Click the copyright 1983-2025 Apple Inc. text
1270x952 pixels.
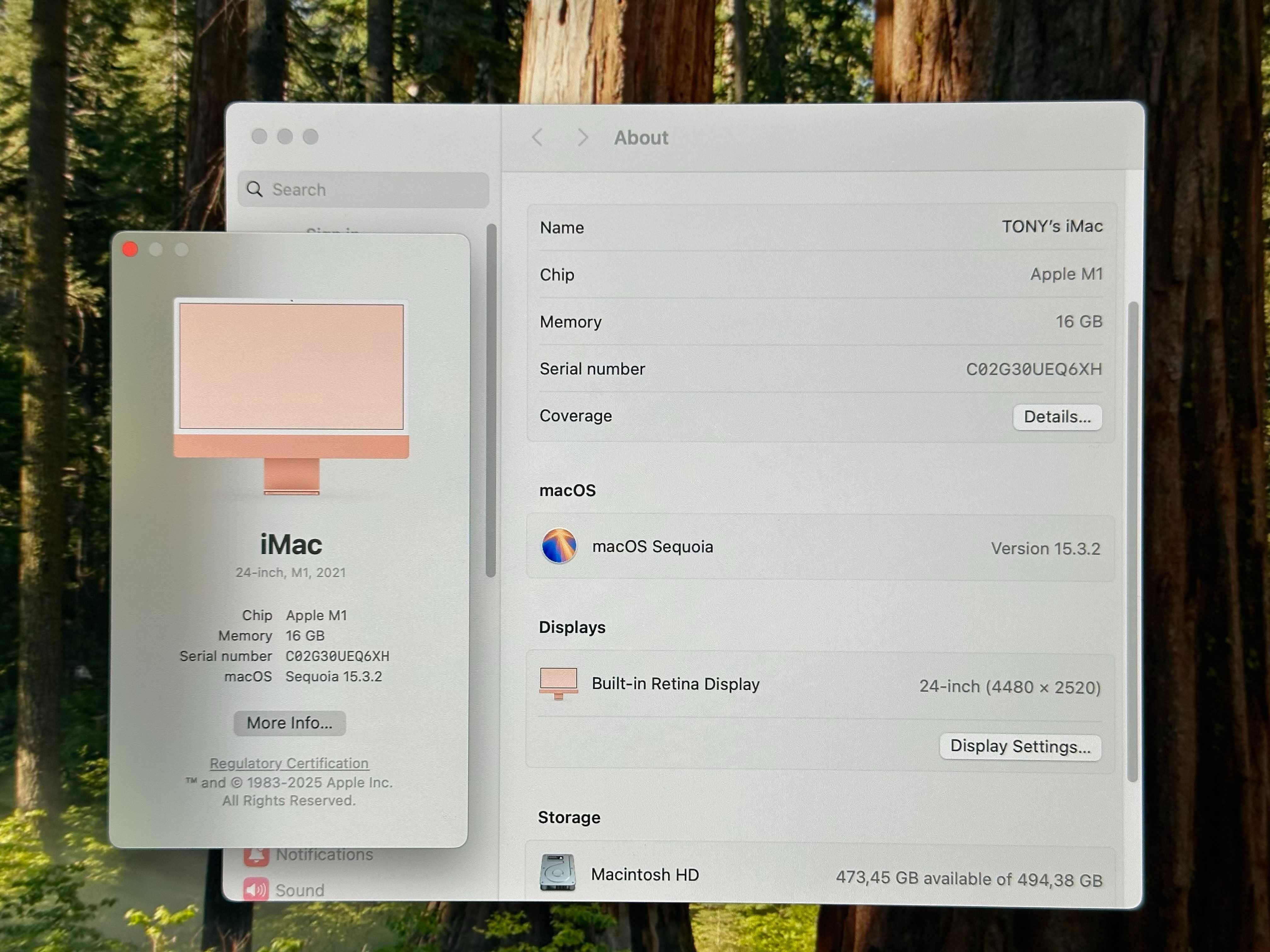[x=289, y=783]
